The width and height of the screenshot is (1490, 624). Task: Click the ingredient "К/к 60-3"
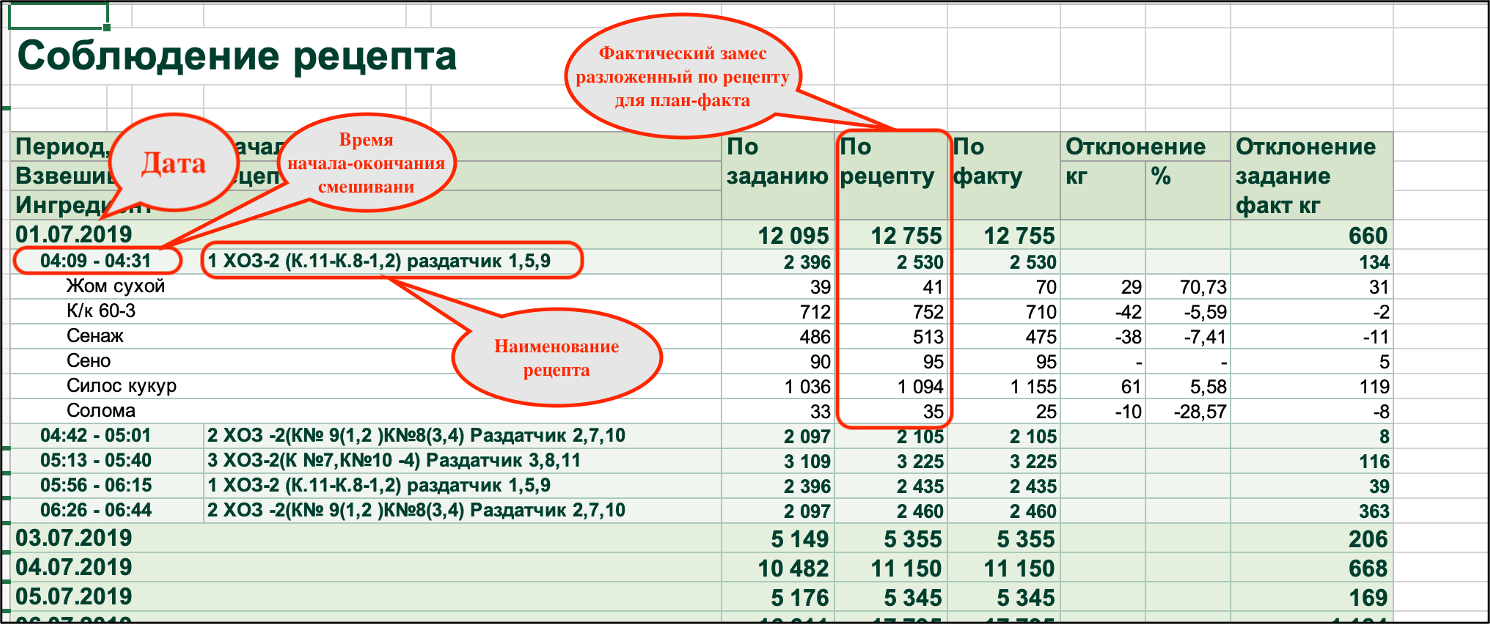pos(101,311)
